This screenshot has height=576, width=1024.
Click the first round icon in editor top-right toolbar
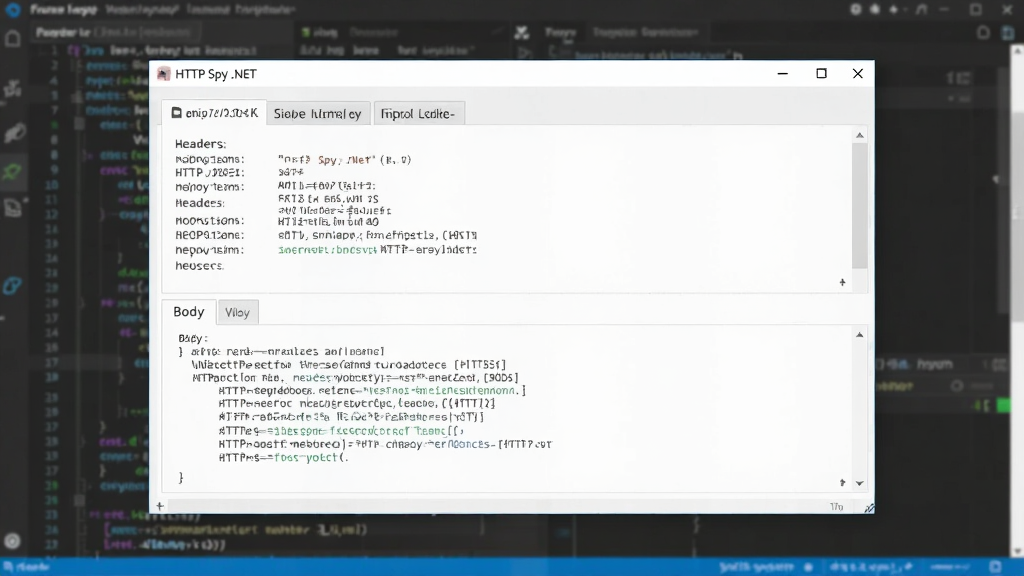[856, 9]
